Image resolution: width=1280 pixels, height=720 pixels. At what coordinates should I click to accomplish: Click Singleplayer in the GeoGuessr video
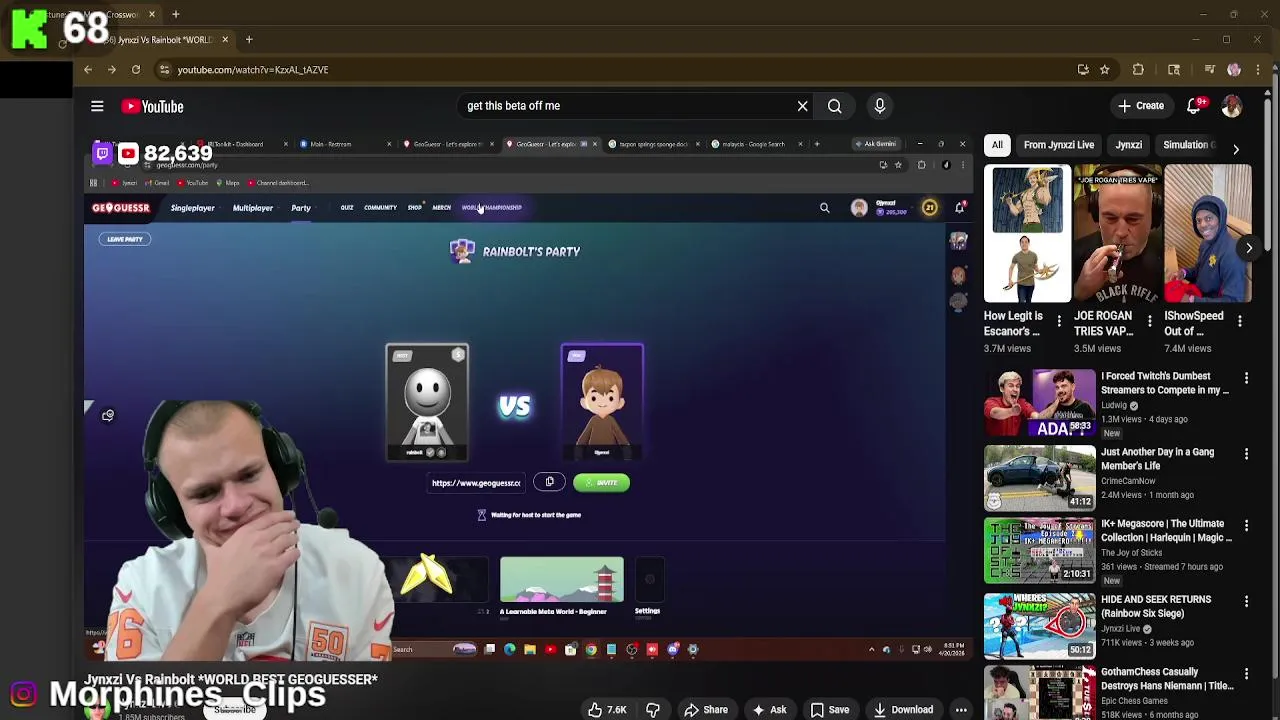coord(193,208)
